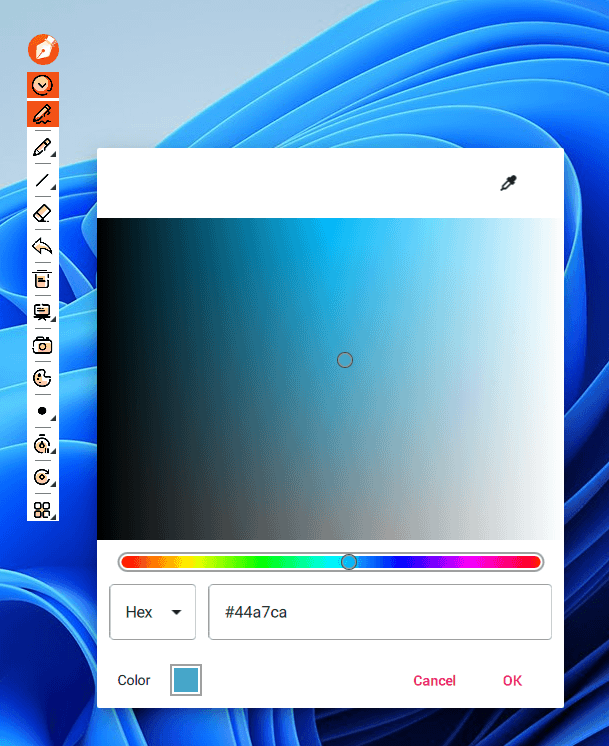Open the color palette icon
The image size is (609, 746).
(42, 378)
